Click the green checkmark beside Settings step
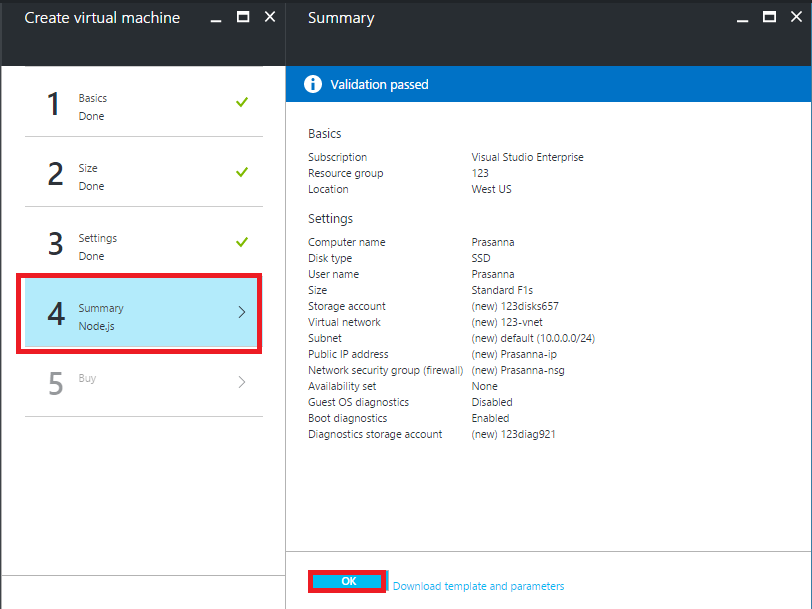Image resolution: width=812 pixels, height=609 pixels. coord(242,242)
